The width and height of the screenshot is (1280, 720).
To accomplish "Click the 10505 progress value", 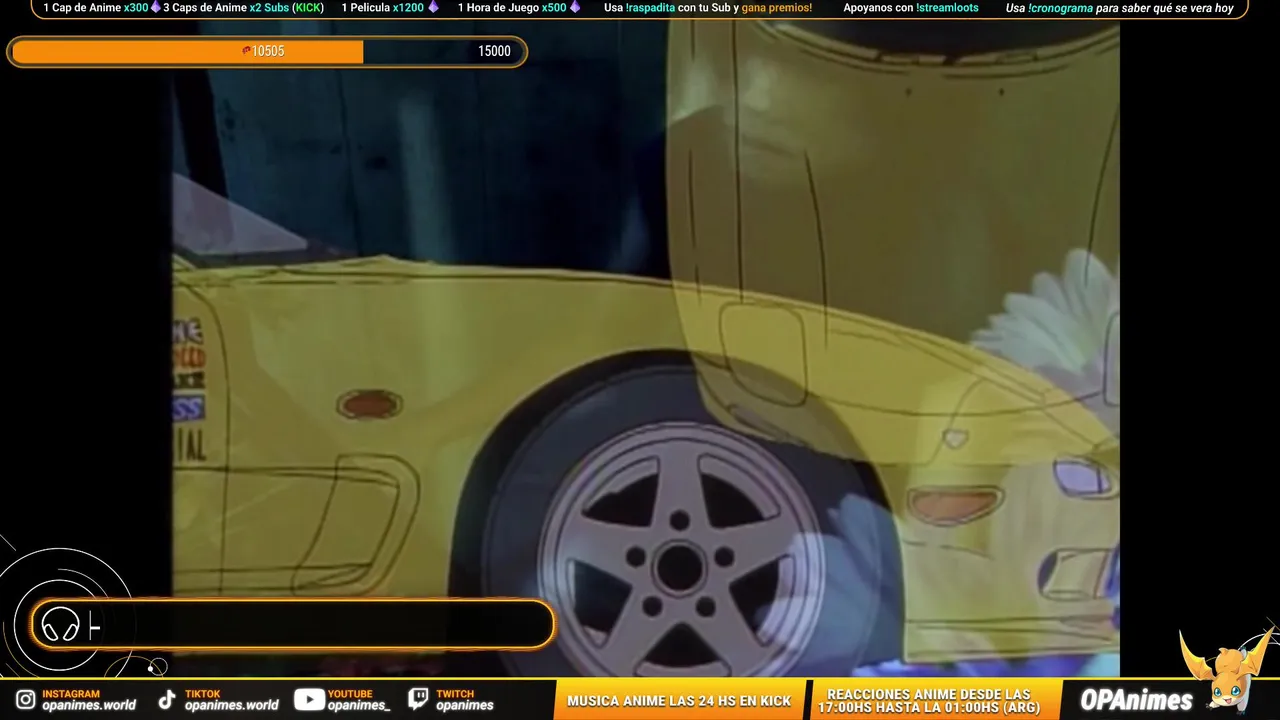I will 268,51.
